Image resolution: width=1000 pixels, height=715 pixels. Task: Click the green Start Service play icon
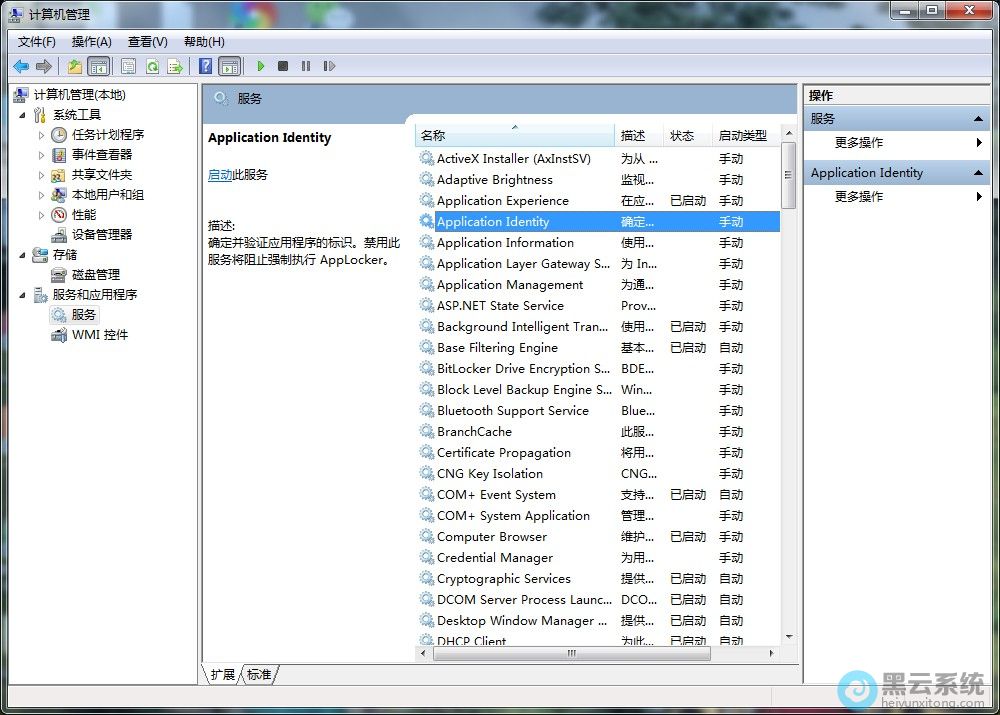point(260,66)
